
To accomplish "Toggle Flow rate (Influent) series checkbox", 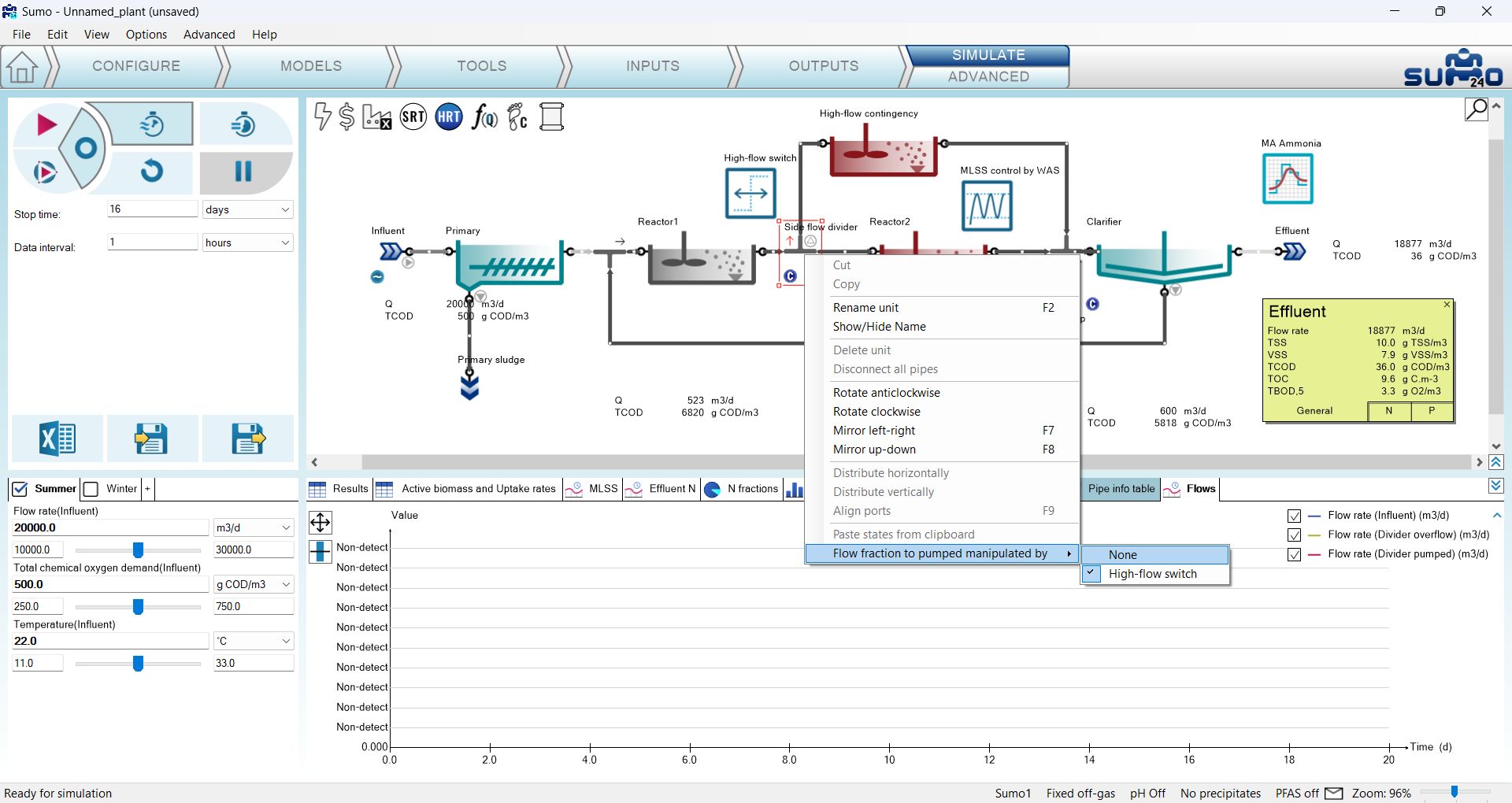I will pyautogui.click(x=1294, y=516).
